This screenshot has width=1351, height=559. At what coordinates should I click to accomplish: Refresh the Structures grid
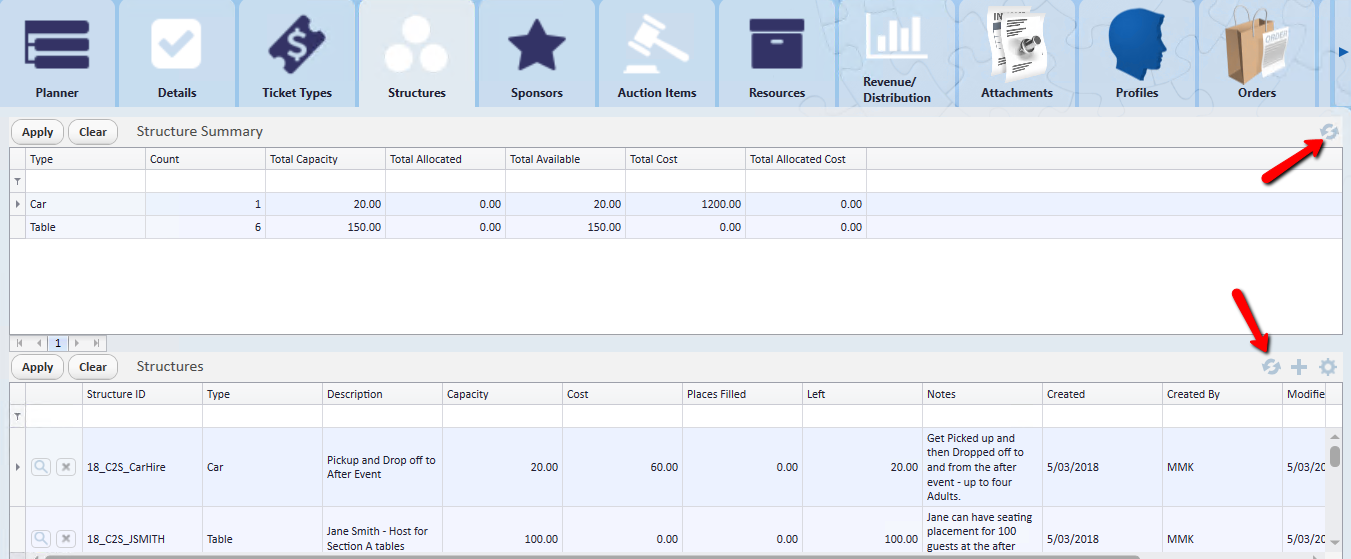[x=1271, y=367]
